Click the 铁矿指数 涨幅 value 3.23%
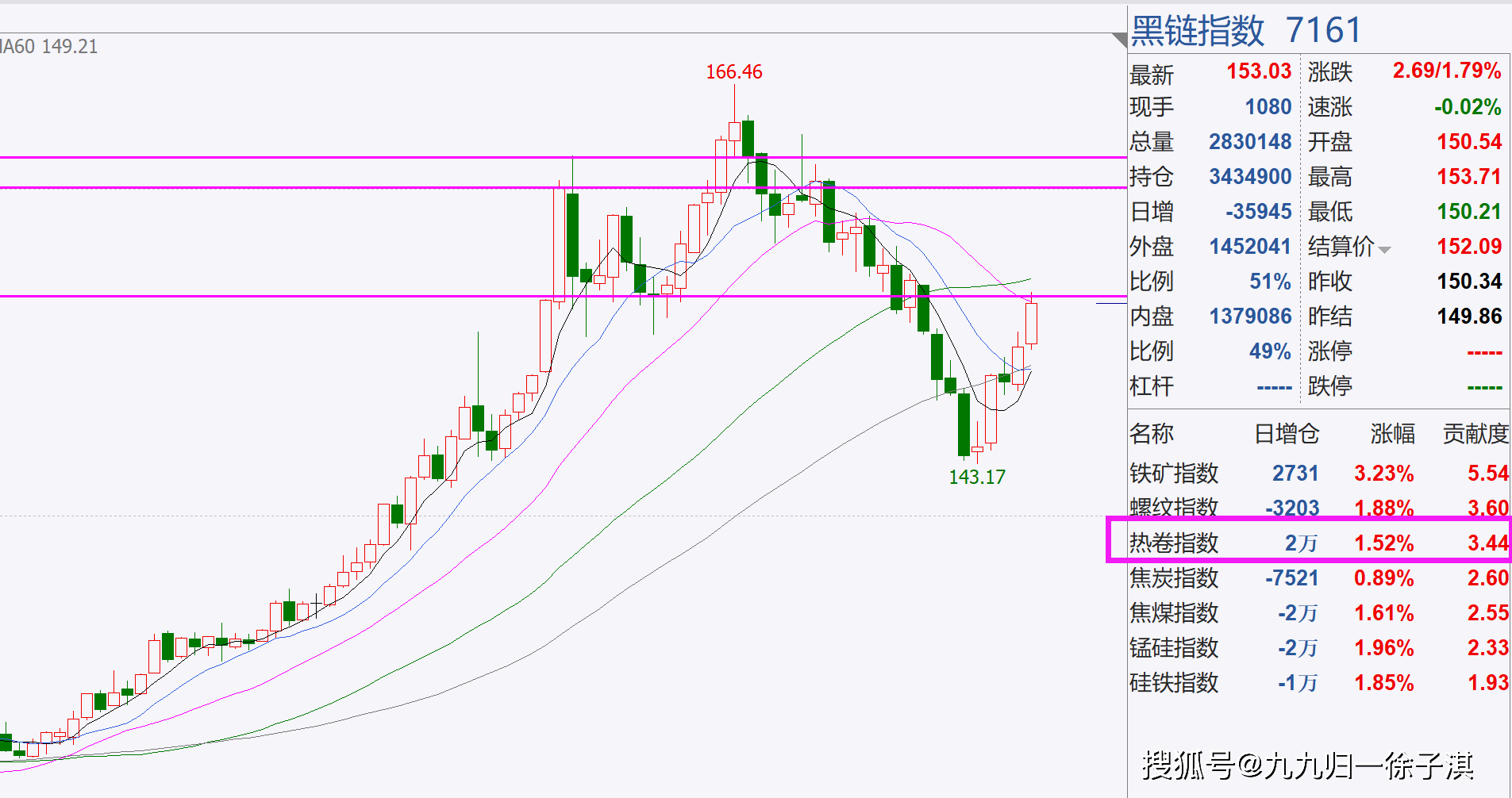Screen dimensions: 1512x798 coord(1384,474)
